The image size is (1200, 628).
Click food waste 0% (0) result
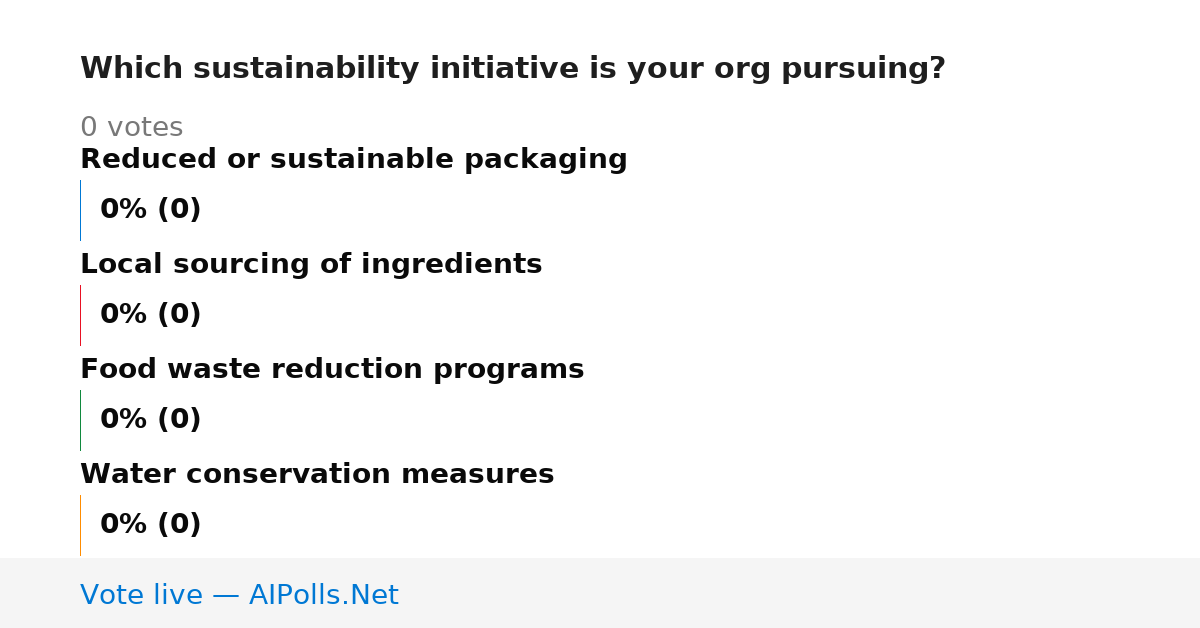coord(150,420)
